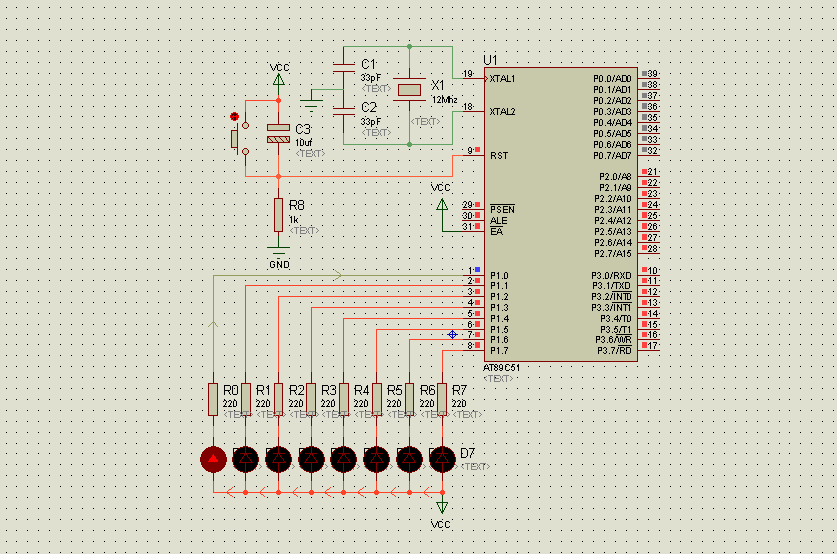Select resistor R7 component

pos(442,399)
